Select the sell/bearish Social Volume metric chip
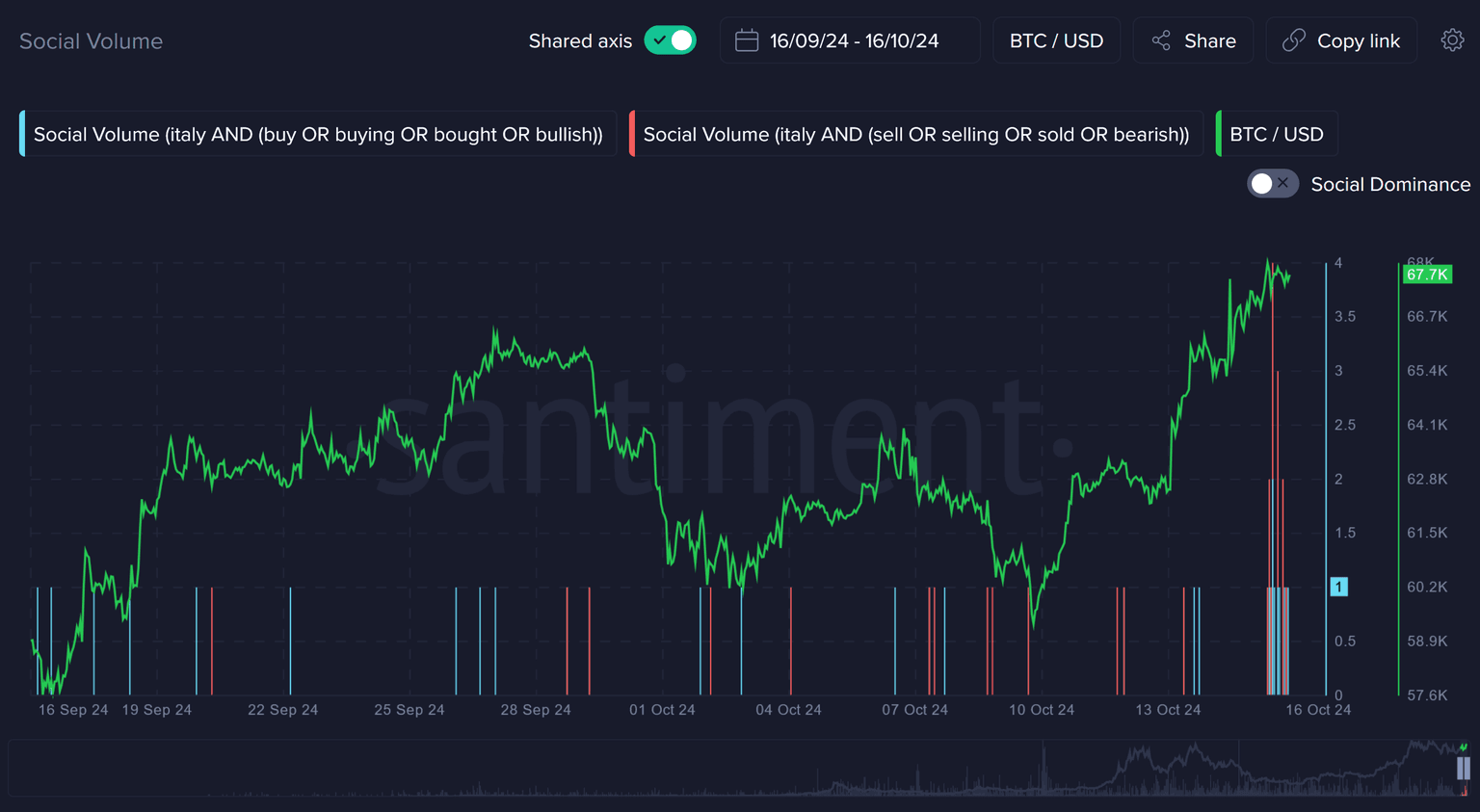Image resolution: width=1480 pixels, height=812 pixels. pos(915,134)
